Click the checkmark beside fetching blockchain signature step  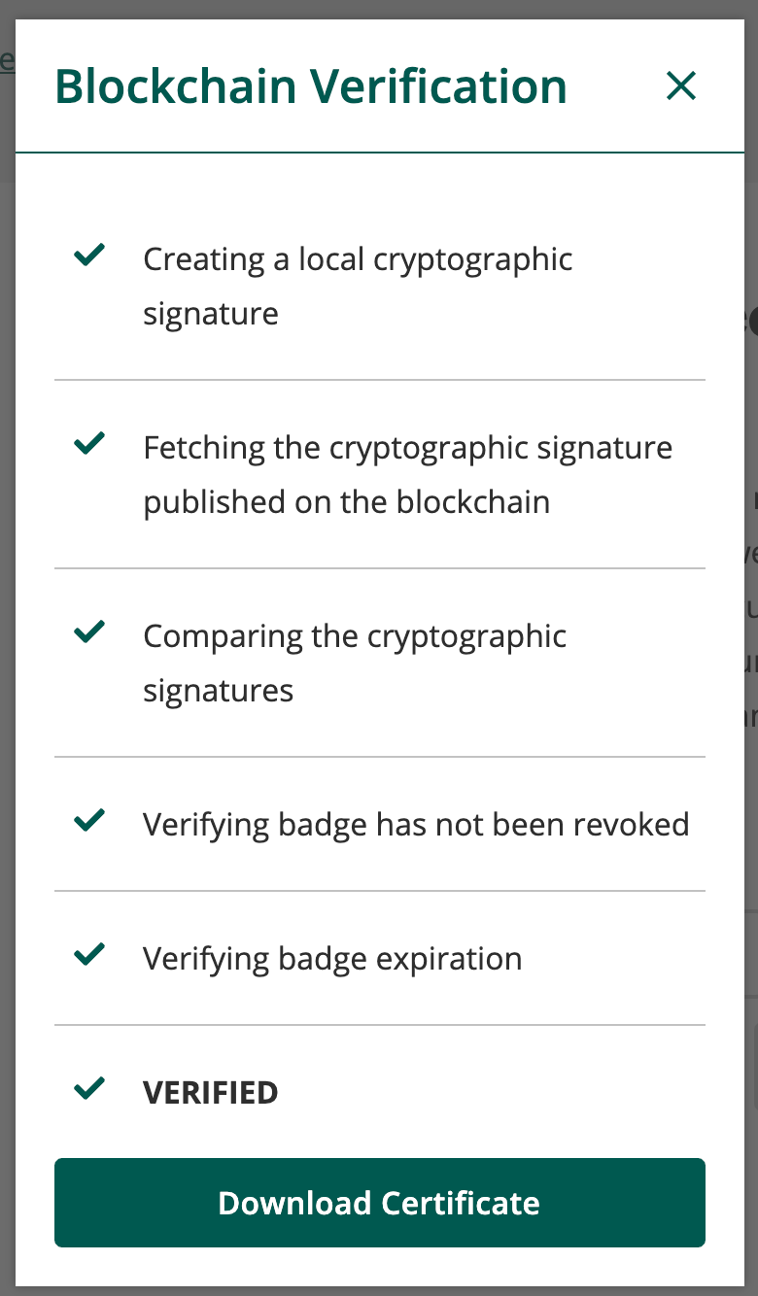88,445
